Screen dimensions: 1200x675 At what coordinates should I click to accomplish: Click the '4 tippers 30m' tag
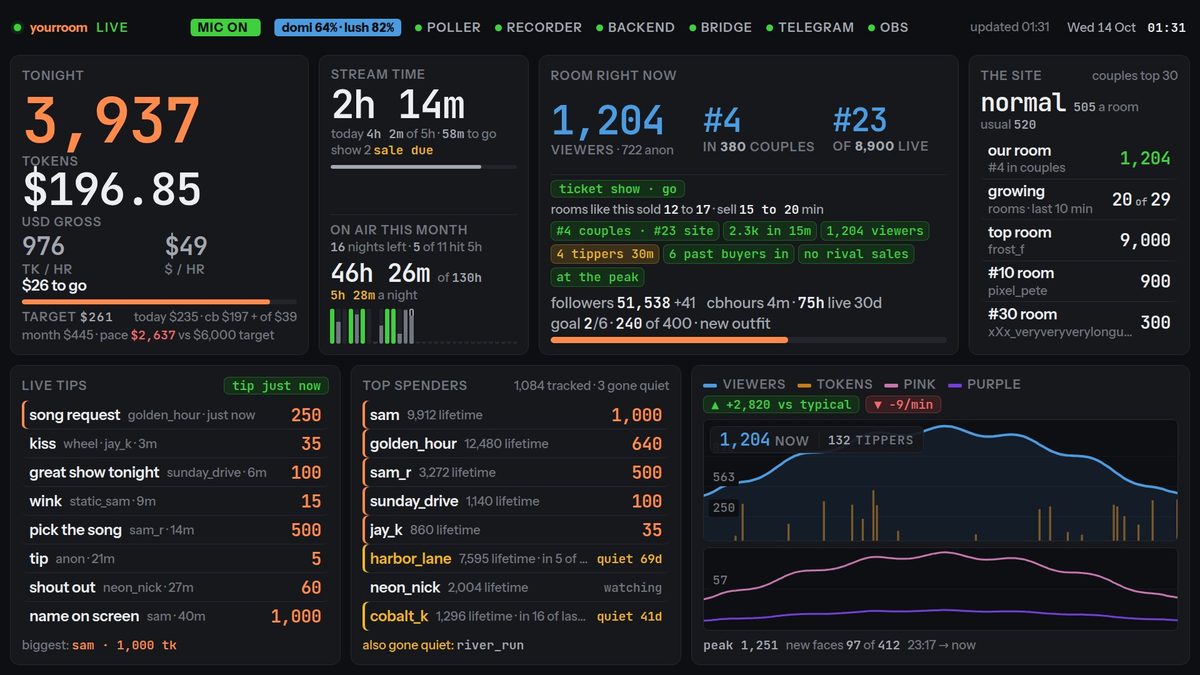(x=604, y=254)
